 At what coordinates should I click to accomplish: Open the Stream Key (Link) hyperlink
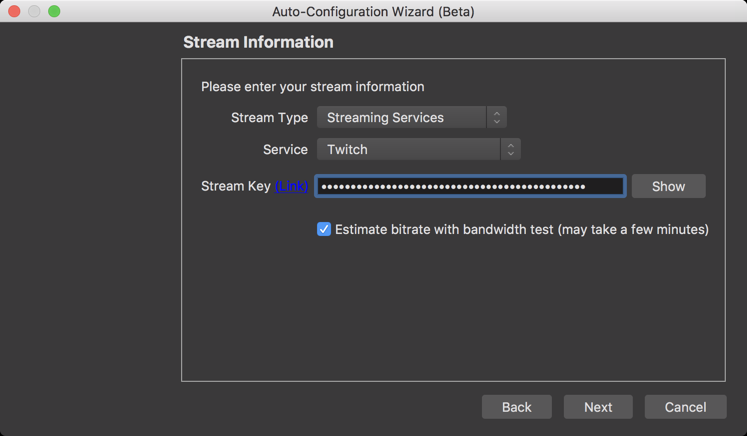click(292, 186)
